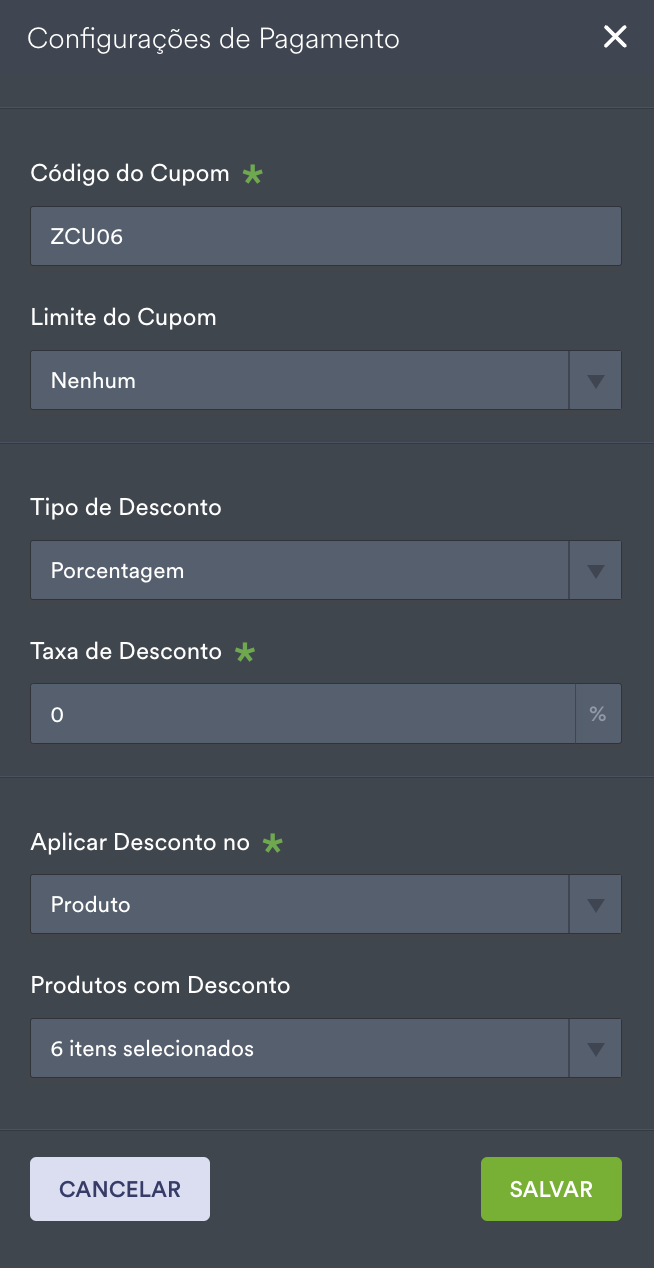Screen dimensions: 654x1268
Task: Open the dropdown showing Produto
Action: coord(299,905)
